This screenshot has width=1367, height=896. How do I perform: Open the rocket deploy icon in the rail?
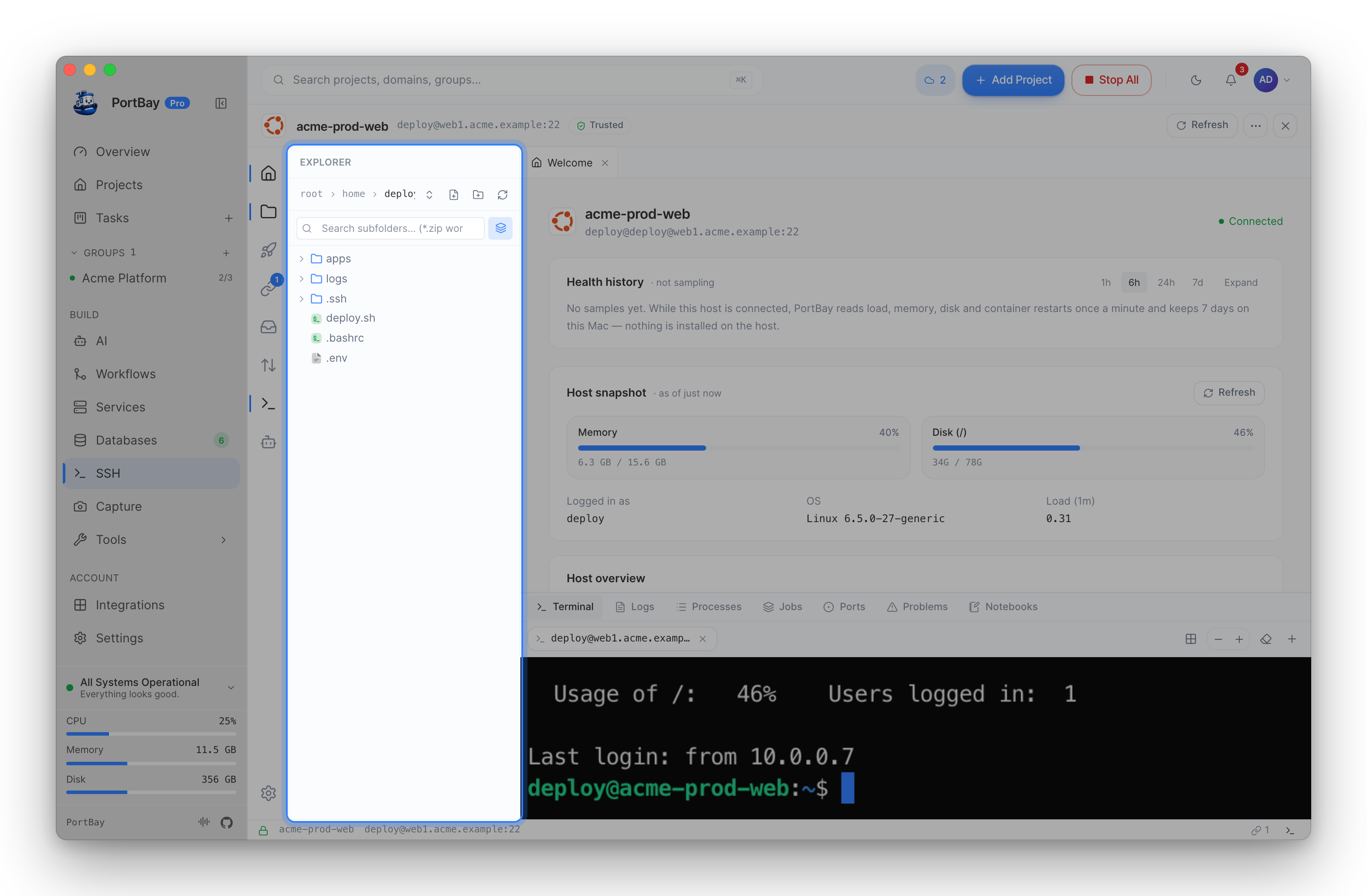[x=268, y=250]
